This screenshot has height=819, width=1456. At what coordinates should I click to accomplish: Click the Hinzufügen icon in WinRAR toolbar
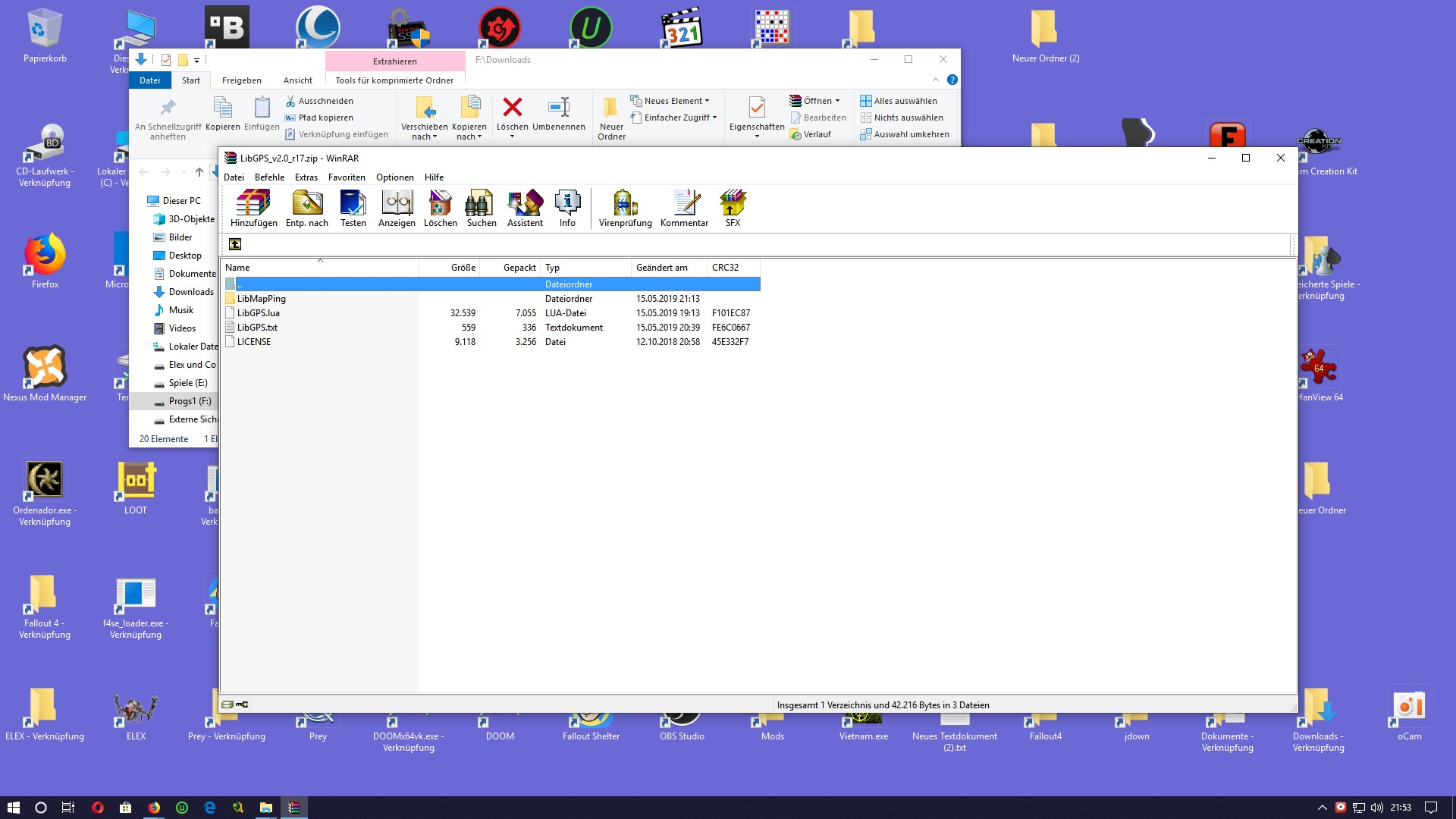(x=253, y=208)
